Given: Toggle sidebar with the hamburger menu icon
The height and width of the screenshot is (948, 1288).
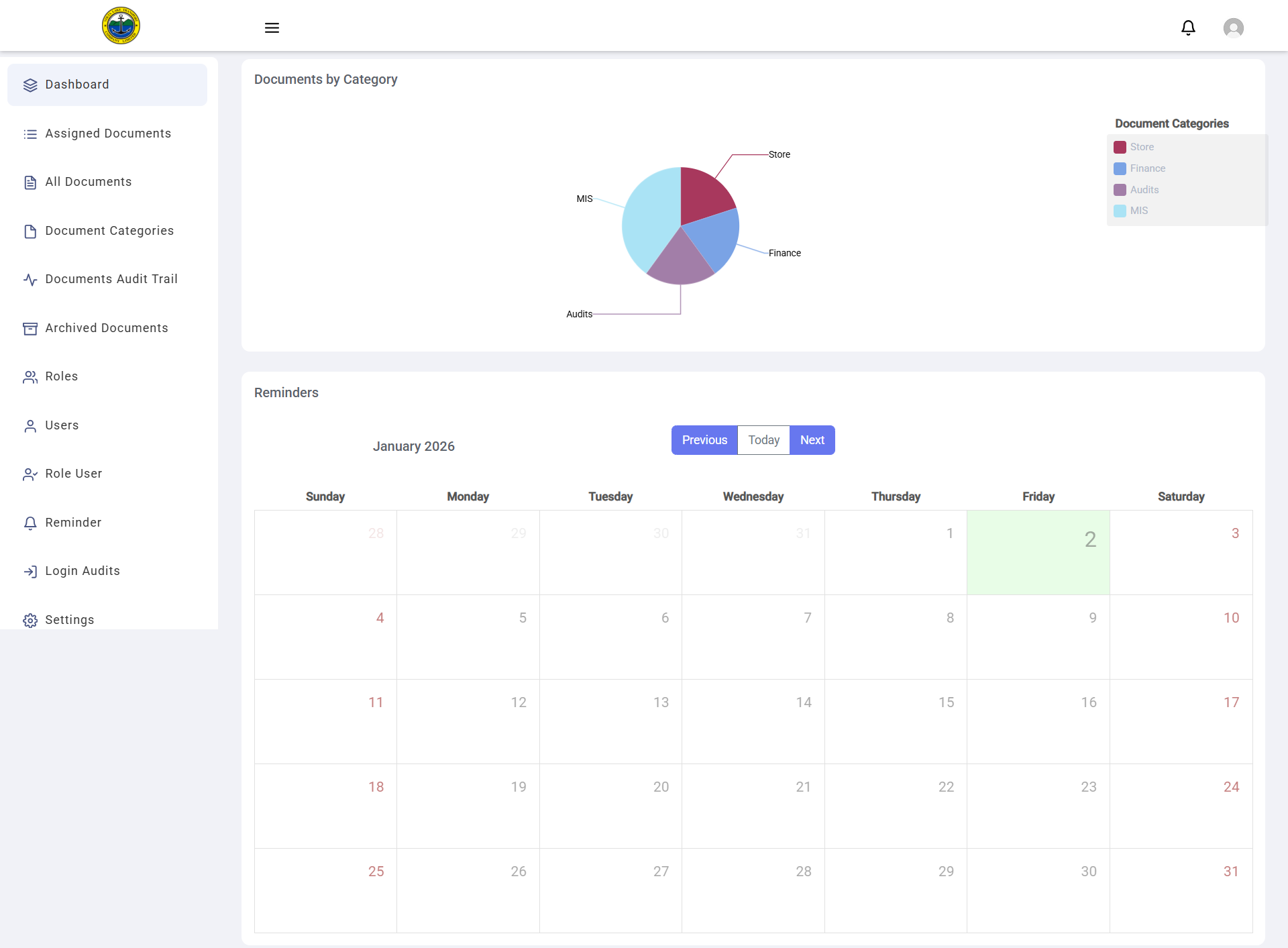Looking at the screenshot, I should point(272,28).
